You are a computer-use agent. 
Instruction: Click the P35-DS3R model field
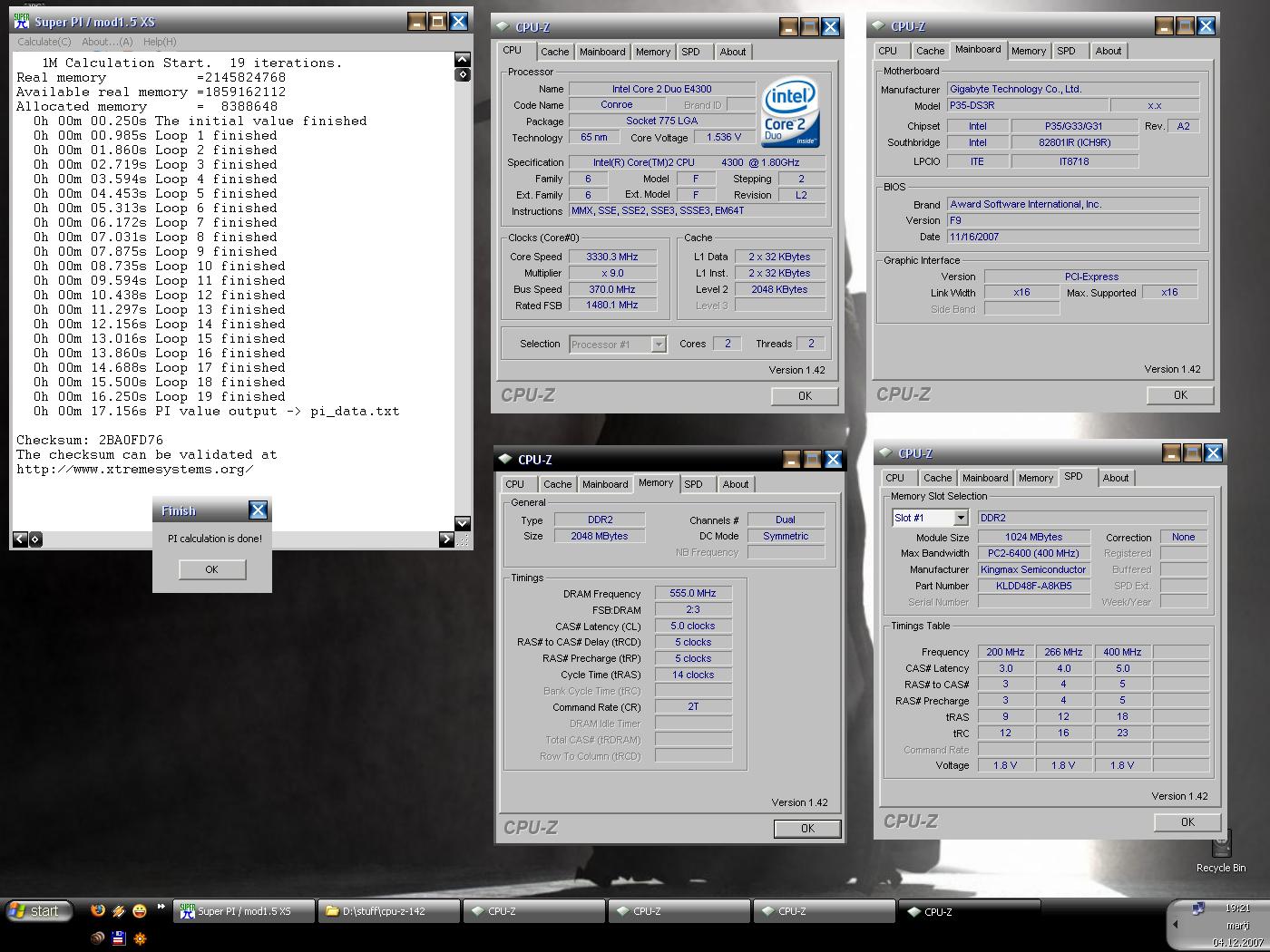click(x=1027, y=105)
